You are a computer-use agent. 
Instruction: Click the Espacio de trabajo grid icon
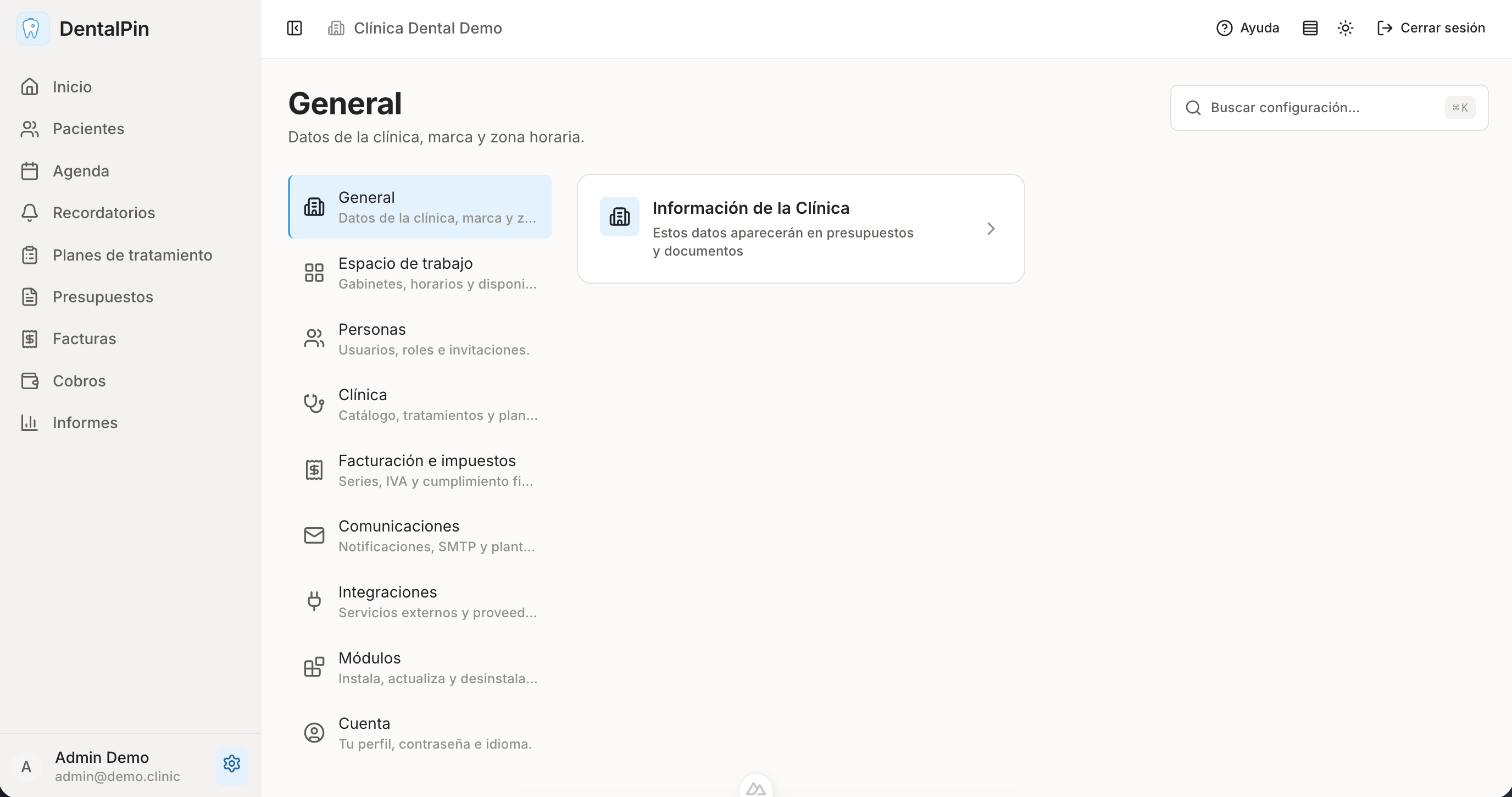(314, 273)
